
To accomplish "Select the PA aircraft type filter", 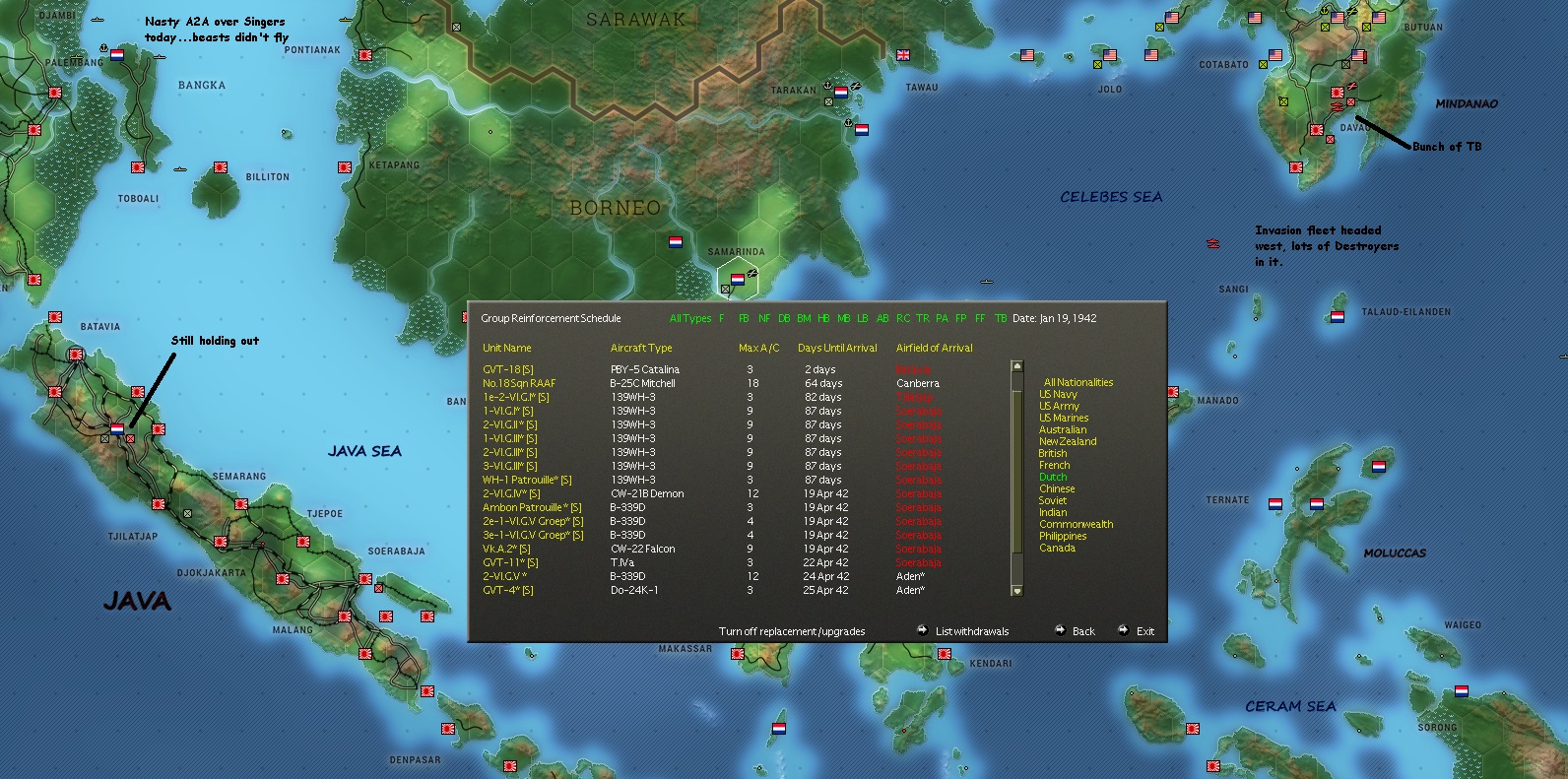I will pos(942,318).
